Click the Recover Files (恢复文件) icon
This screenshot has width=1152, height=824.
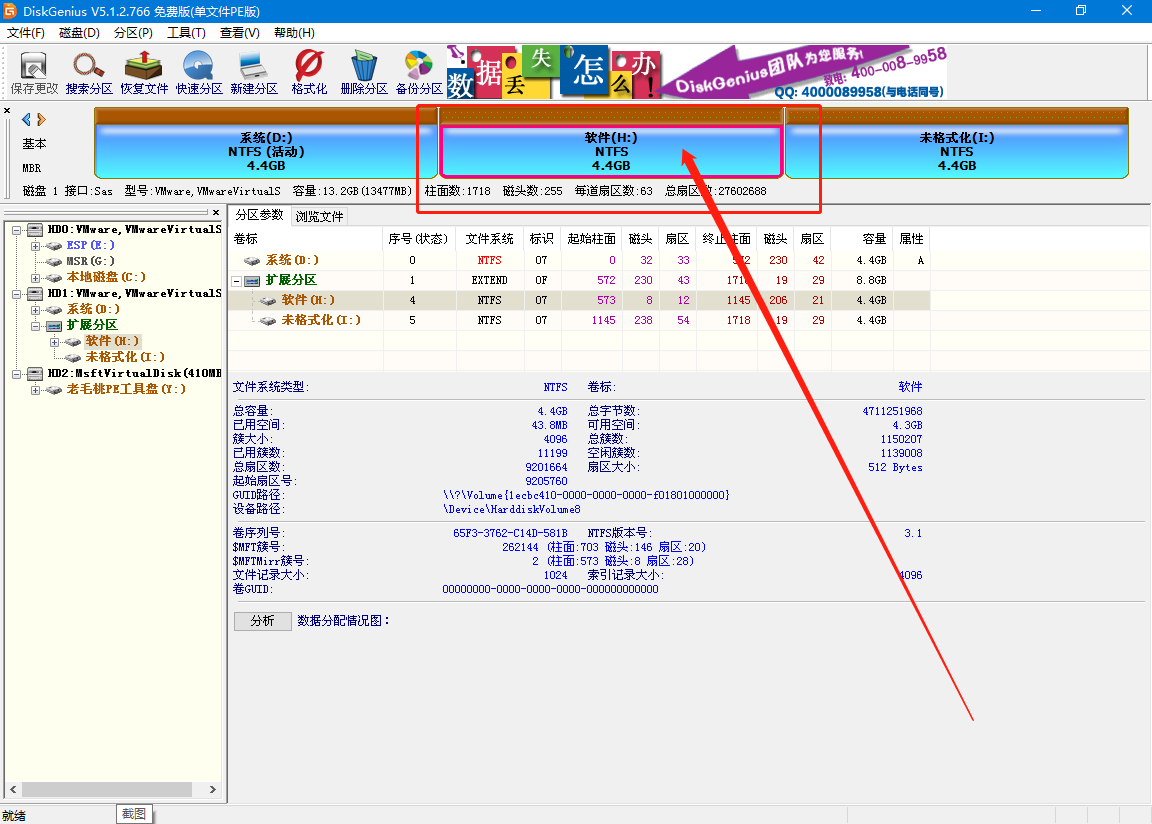click(x=144, y=73)
